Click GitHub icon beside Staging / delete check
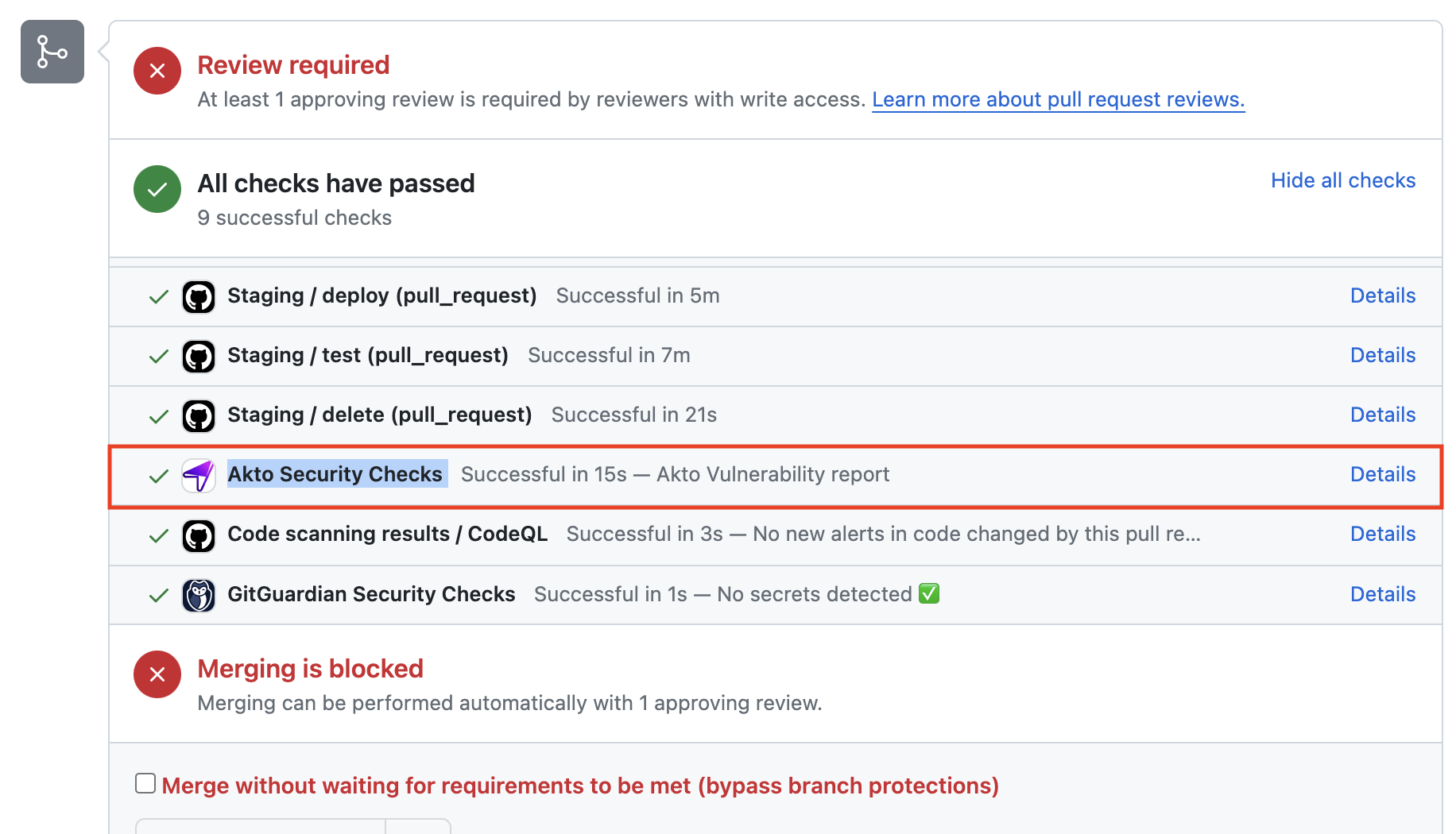This screenshot has height=834, width=1456. click(x=199, y=416)
